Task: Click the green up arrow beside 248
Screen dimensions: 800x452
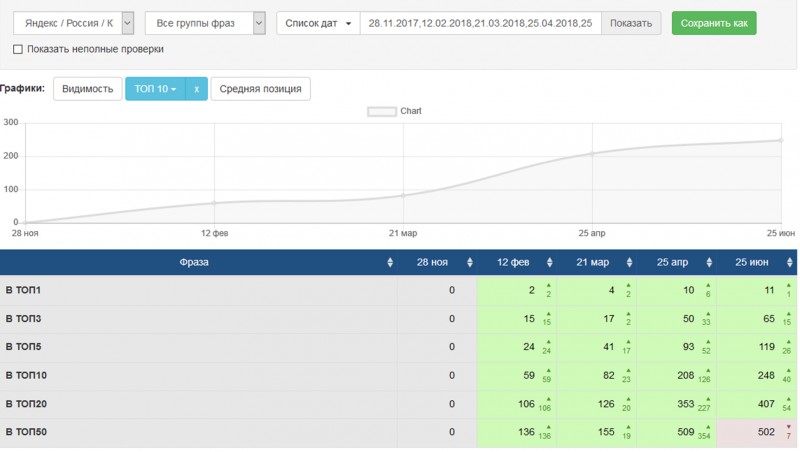Action: (789, 371)
